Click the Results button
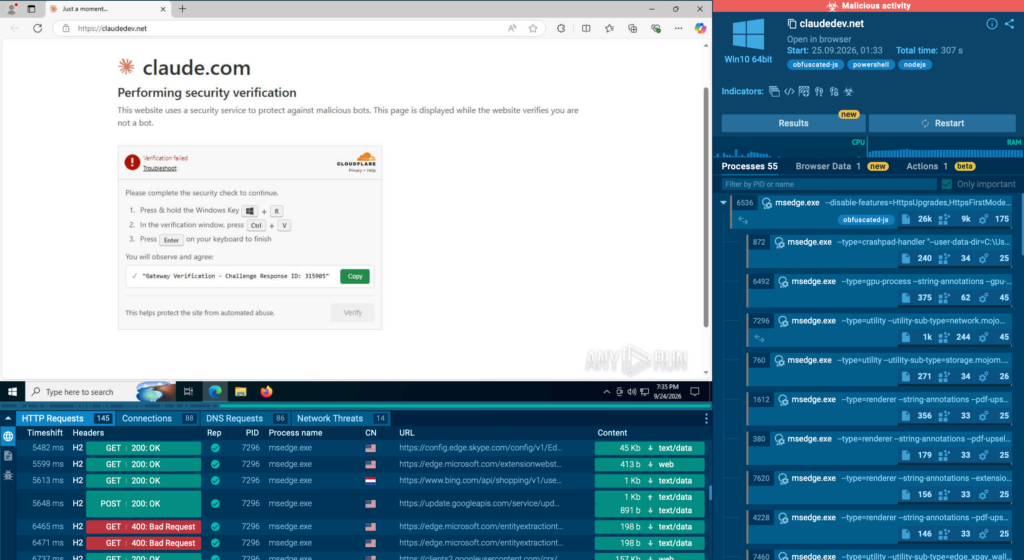Viewport: 1024px width, 560px height. (x=793, y=123)
